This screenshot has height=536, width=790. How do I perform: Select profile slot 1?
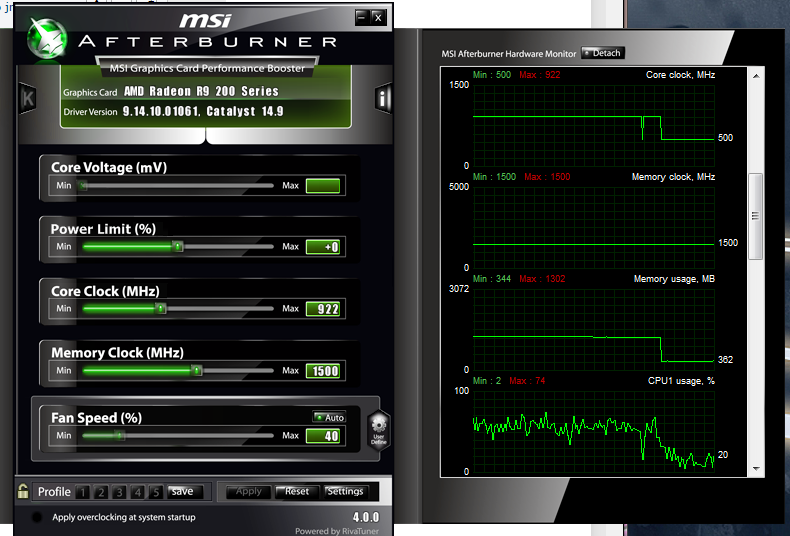pyautogui.click(x=83, y=492)
